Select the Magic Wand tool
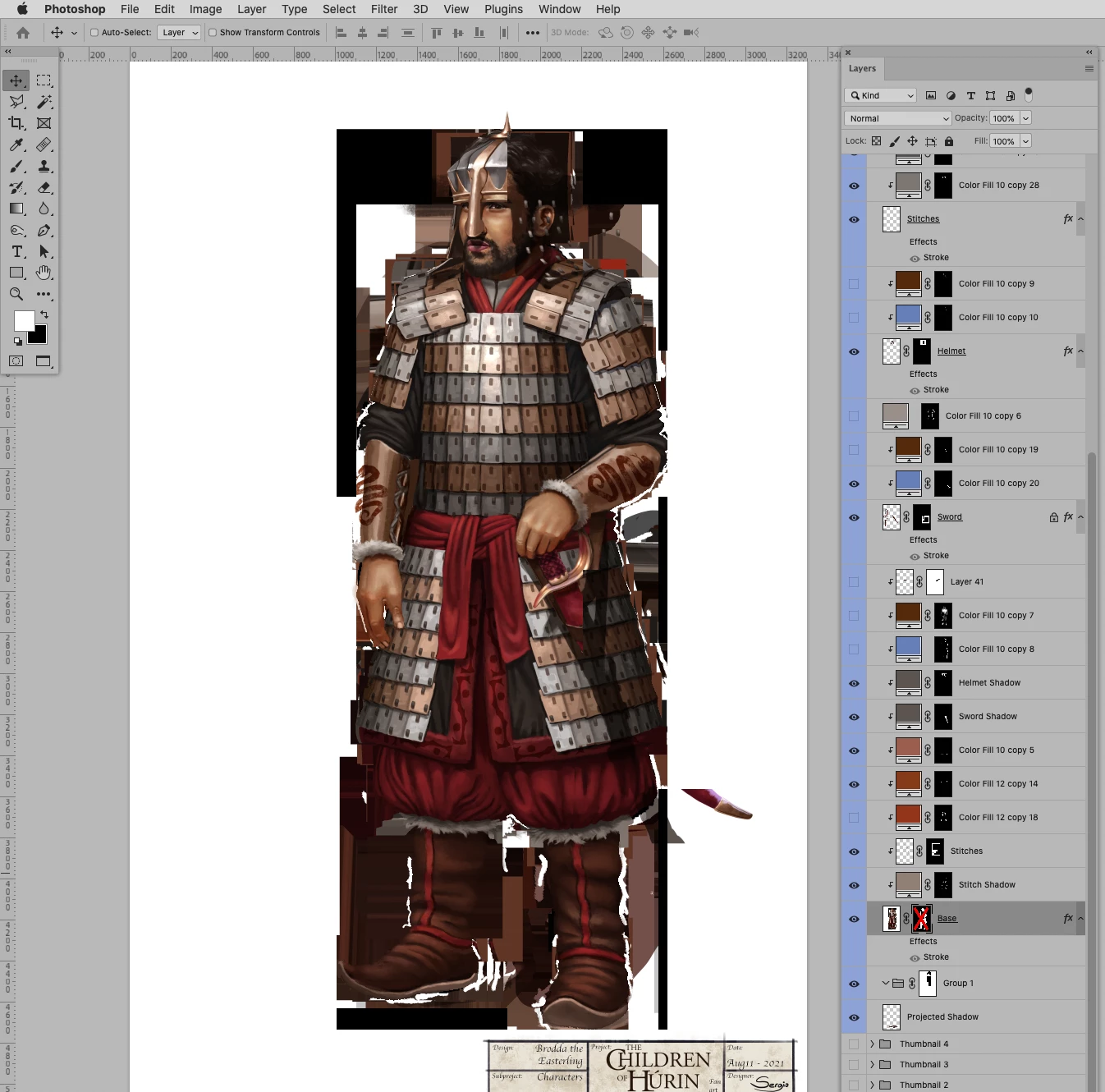 pyautogui.click(x=44, y=102)
